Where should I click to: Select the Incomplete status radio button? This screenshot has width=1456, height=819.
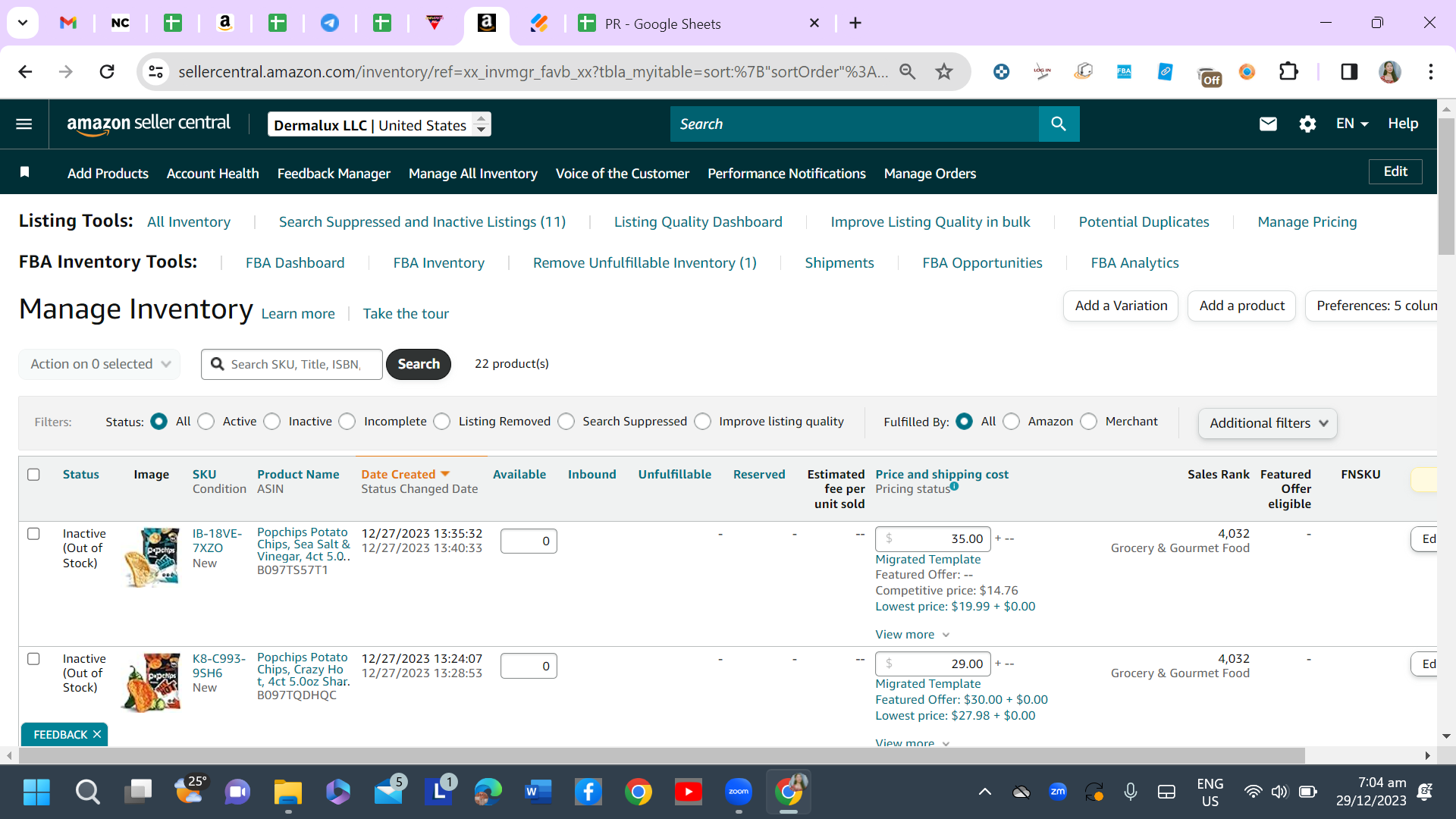coord(347,422)
